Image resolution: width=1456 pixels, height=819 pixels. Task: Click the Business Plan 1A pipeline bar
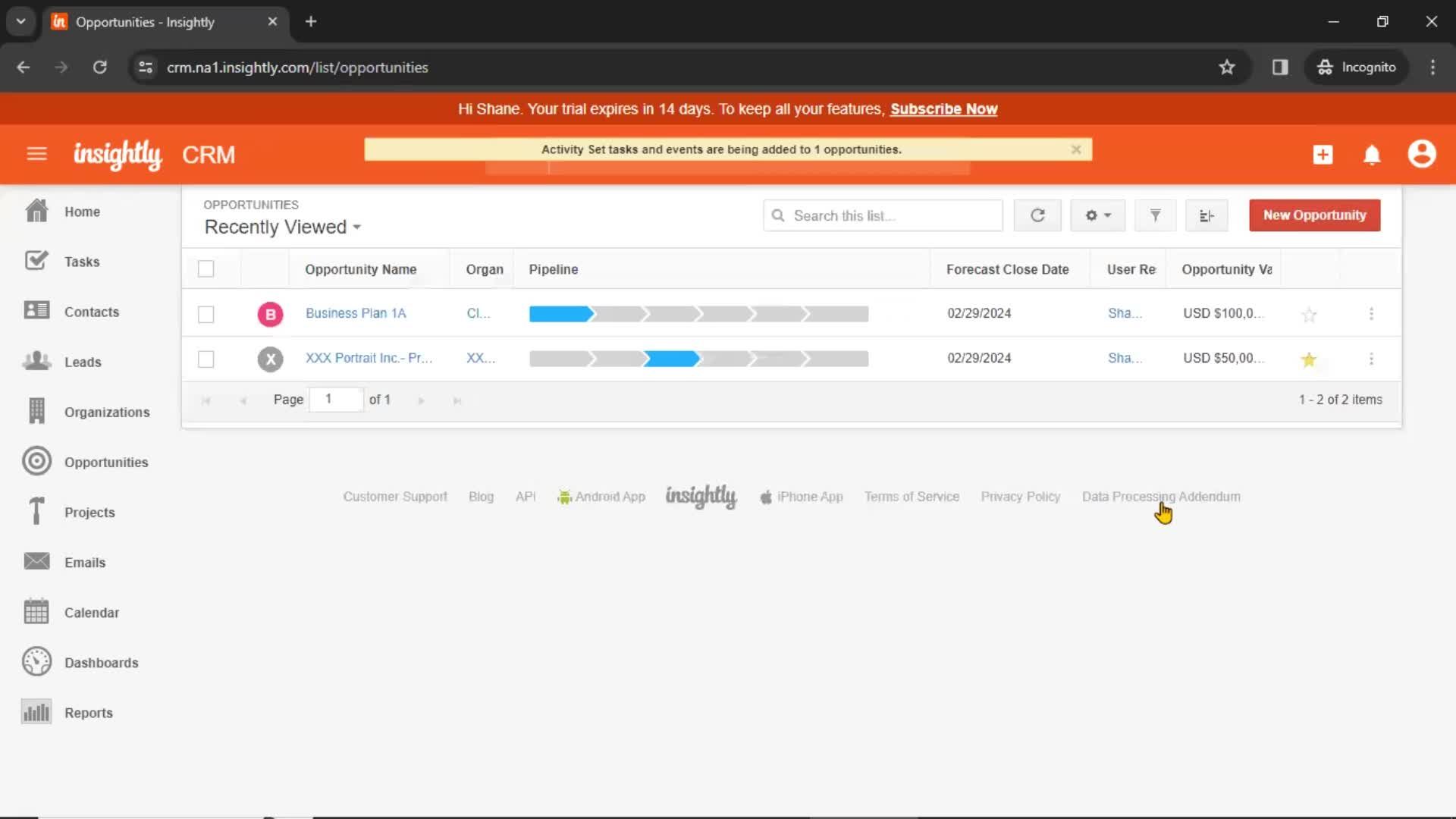click(x=698, y=314)
